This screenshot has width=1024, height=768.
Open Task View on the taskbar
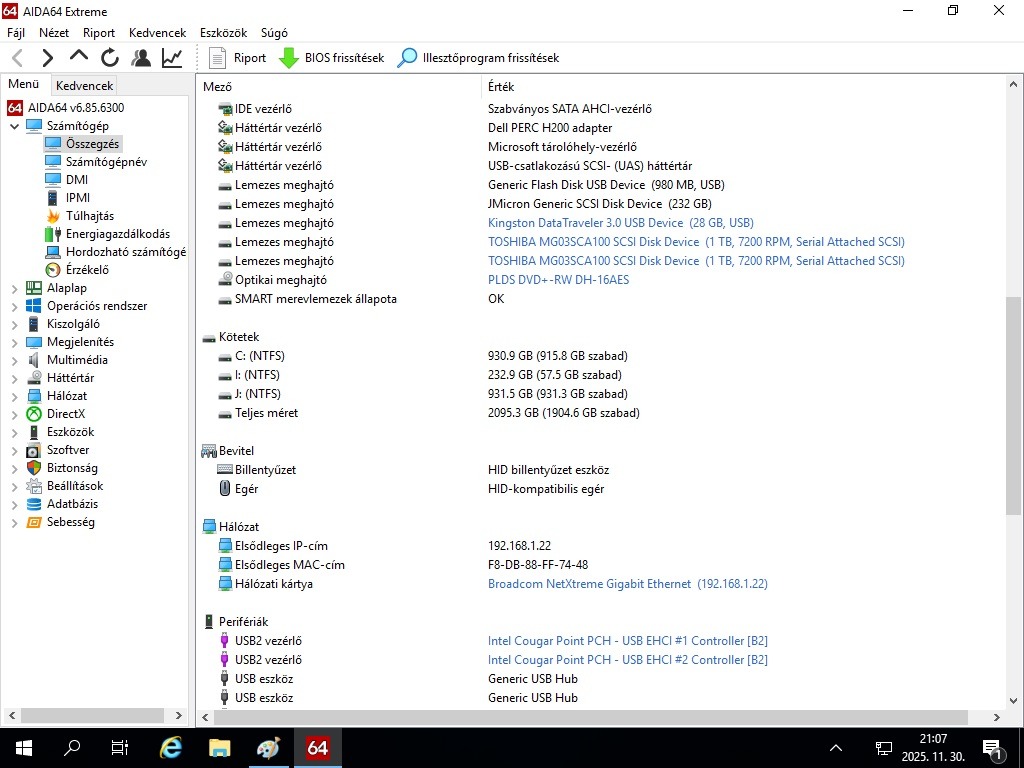(x=120, y=748)
